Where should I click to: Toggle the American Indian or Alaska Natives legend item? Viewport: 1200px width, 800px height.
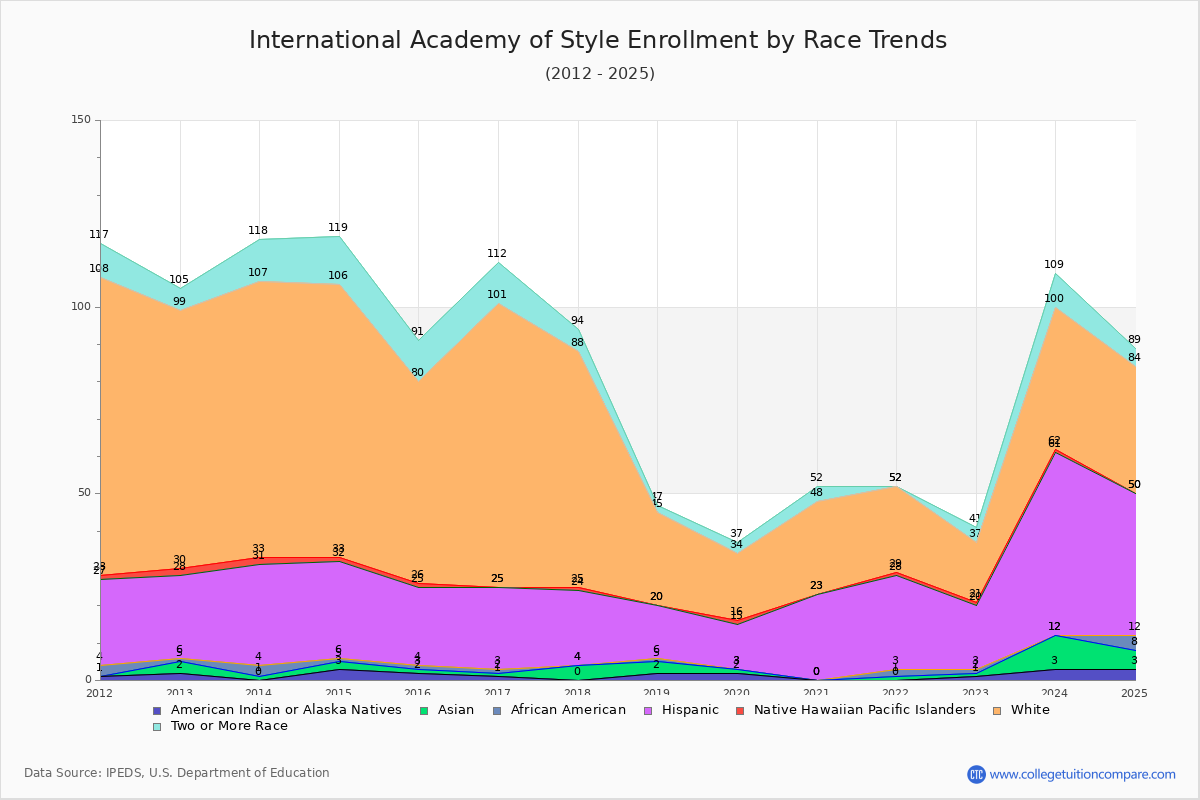(286, 710)
